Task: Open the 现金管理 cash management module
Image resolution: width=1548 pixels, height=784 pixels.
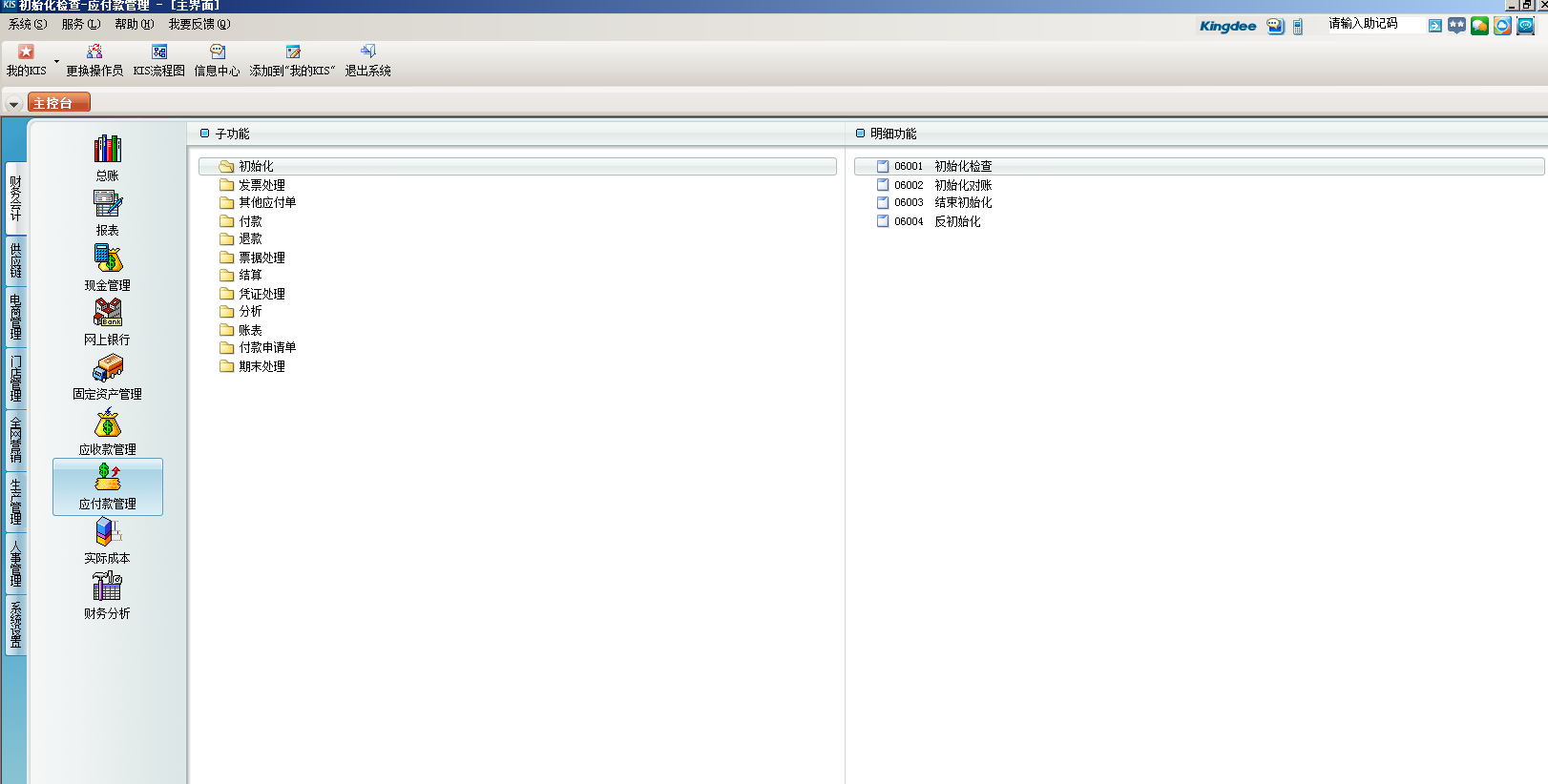Action: (107, 267)
